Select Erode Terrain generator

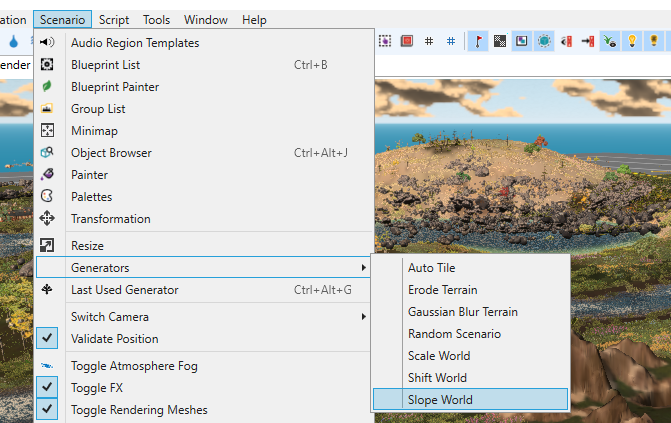470,289
